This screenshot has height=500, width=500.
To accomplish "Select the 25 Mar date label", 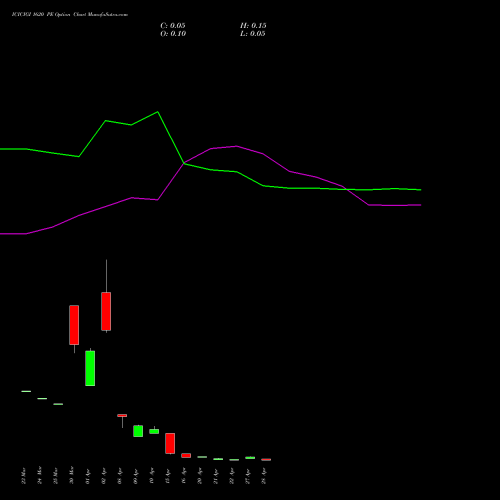I will [x=56, y=475].
